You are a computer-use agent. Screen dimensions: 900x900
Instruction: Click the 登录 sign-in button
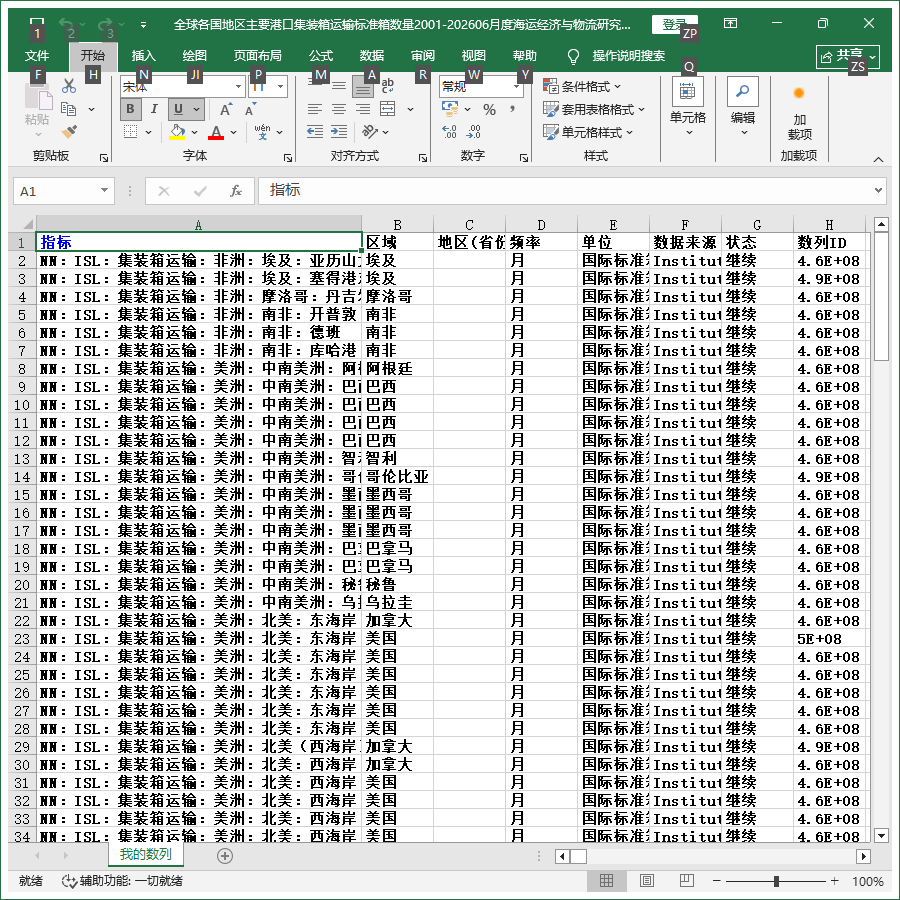674,24
